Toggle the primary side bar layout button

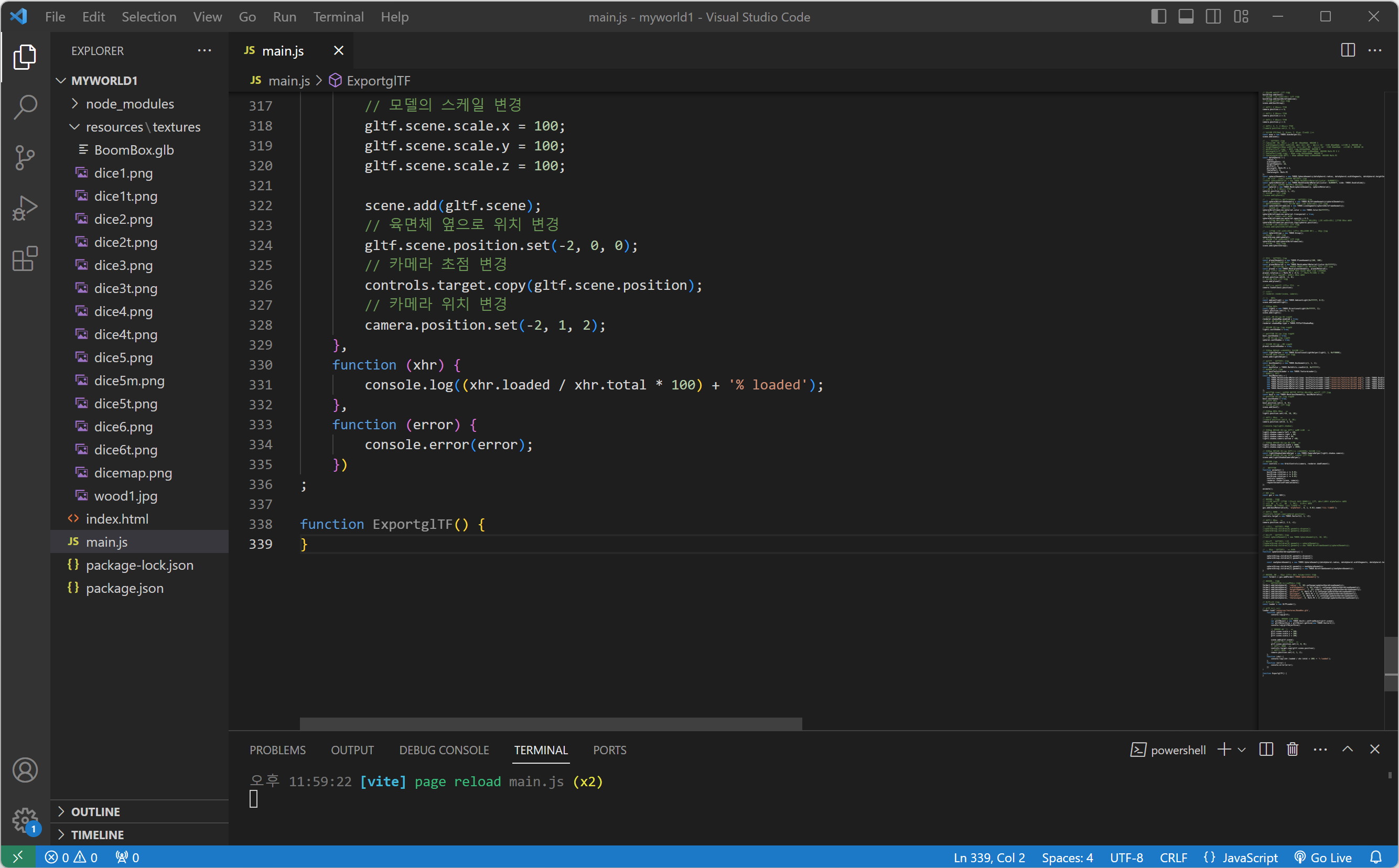coord(1158,17)
